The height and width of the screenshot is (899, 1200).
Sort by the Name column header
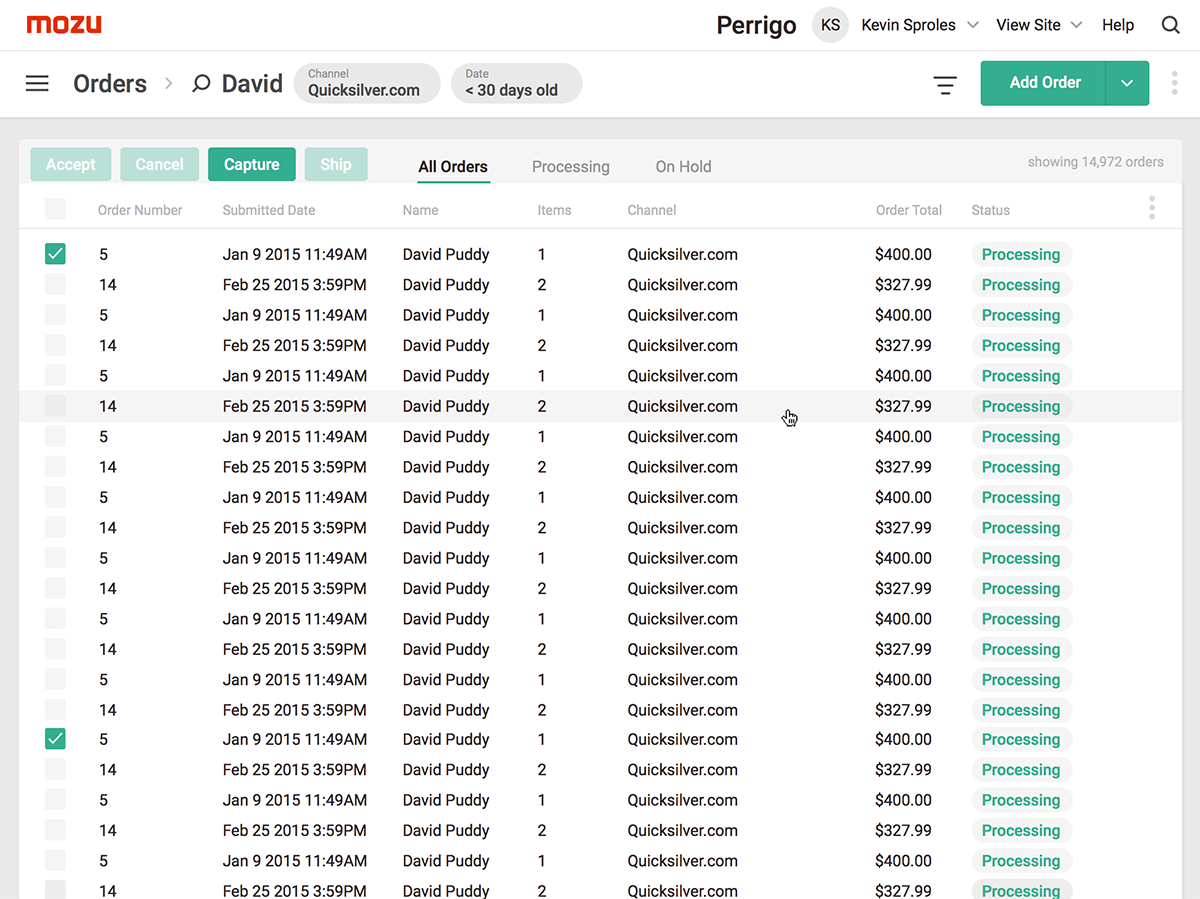420,210
